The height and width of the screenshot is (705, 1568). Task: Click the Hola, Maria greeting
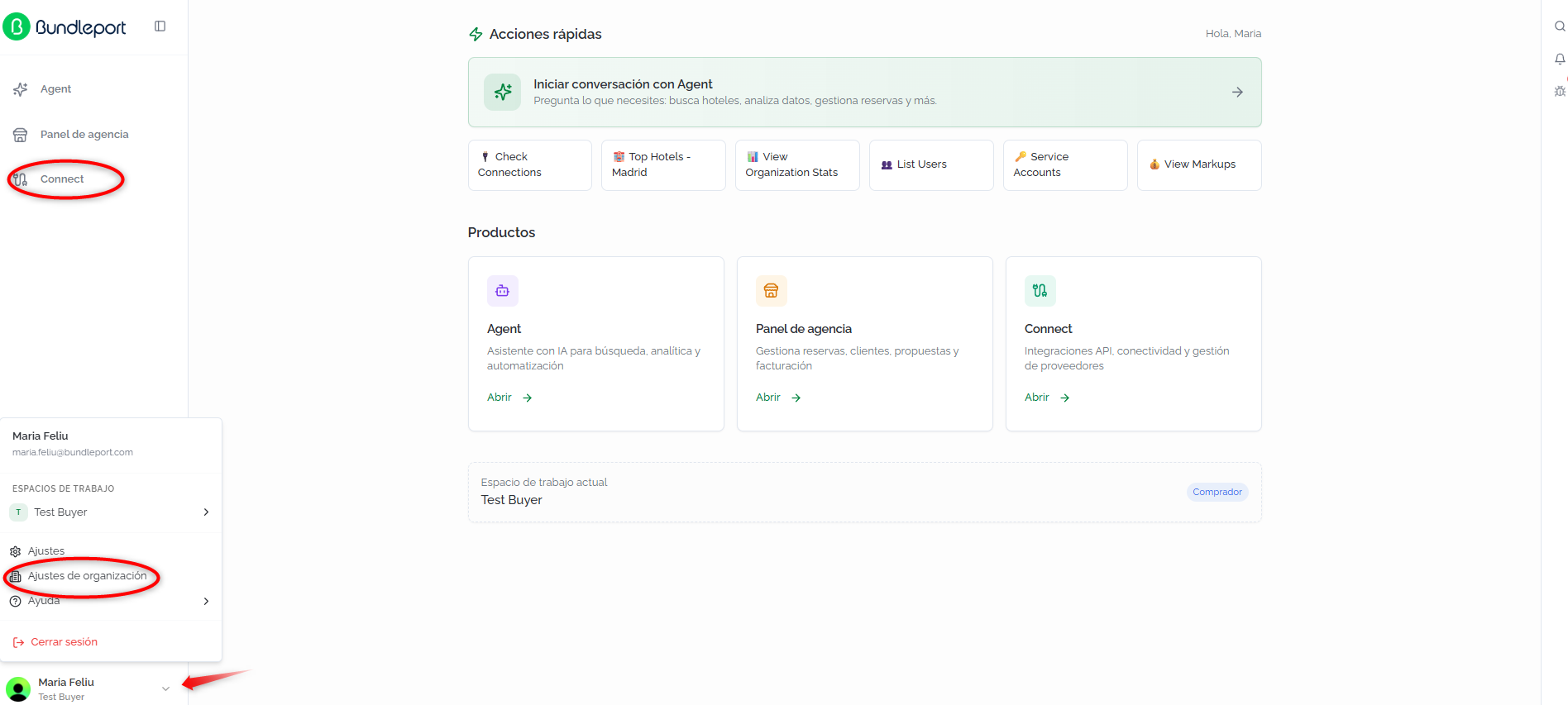pyautogui.click(x=1233, y=34)
